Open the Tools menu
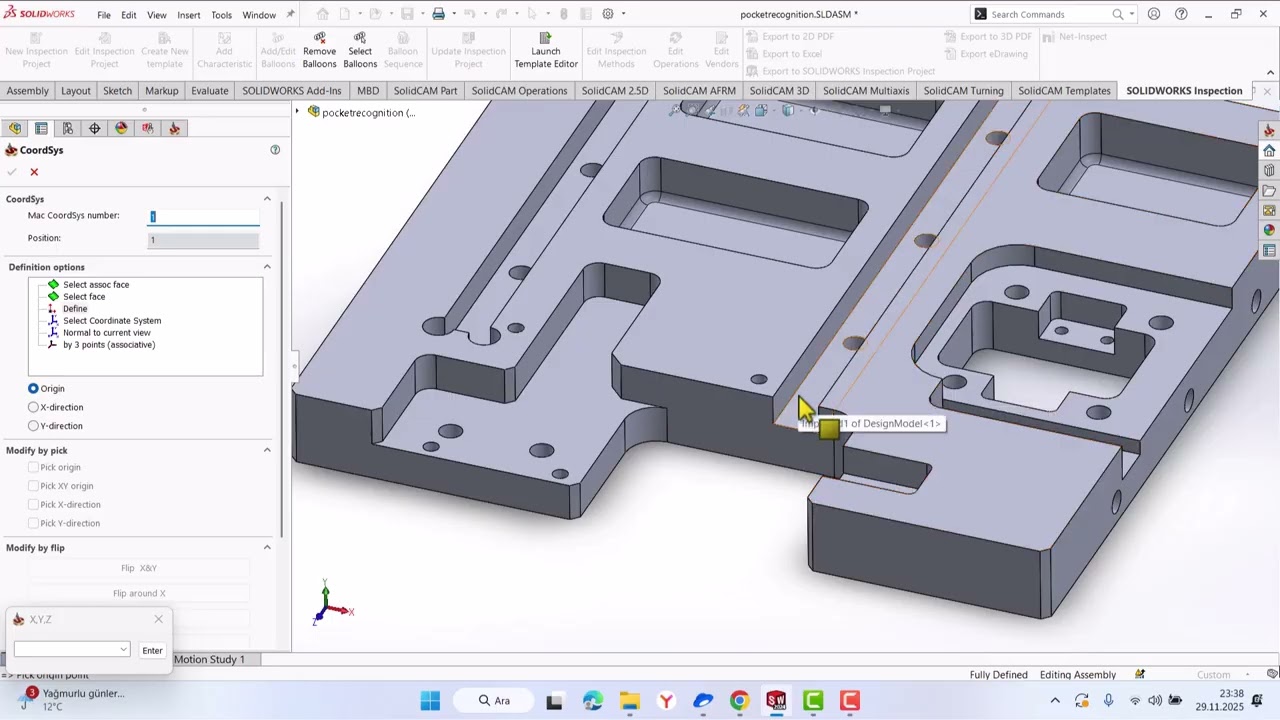 (x=222, y=15)
